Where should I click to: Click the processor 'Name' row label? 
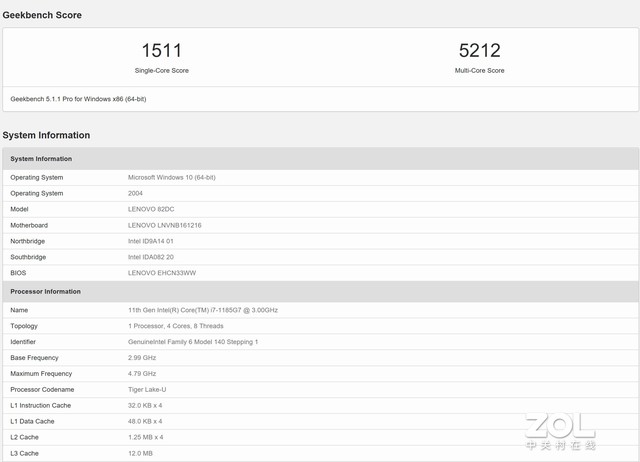point(19,310)
